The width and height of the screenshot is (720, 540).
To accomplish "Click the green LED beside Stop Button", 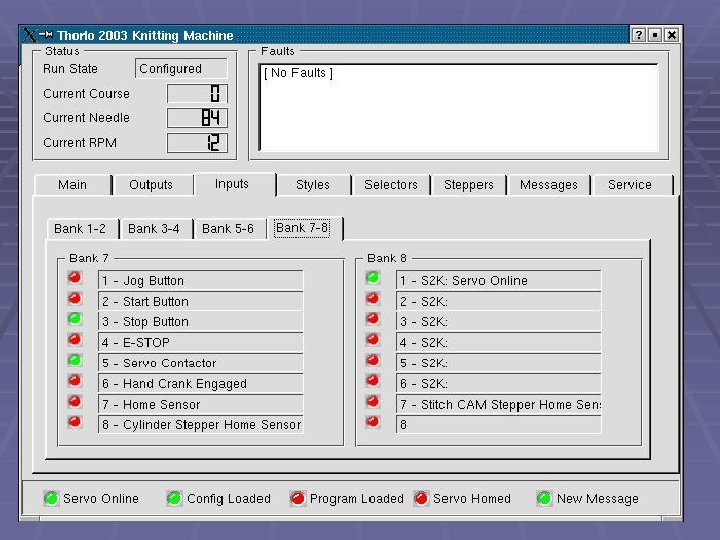I will coord(75,319).
